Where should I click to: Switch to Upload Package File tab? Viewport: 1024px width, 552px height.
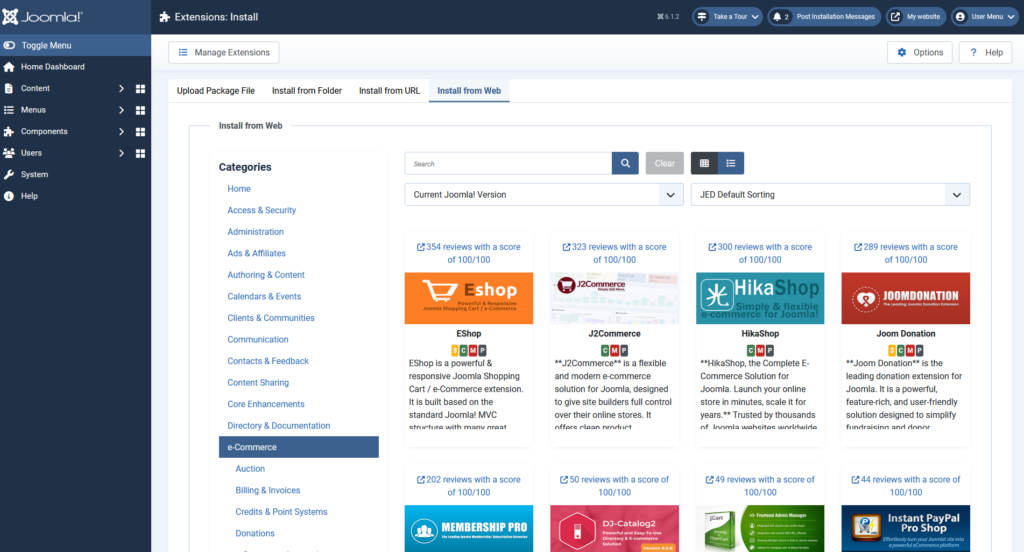pyautogui.click(x=216, y=91)
